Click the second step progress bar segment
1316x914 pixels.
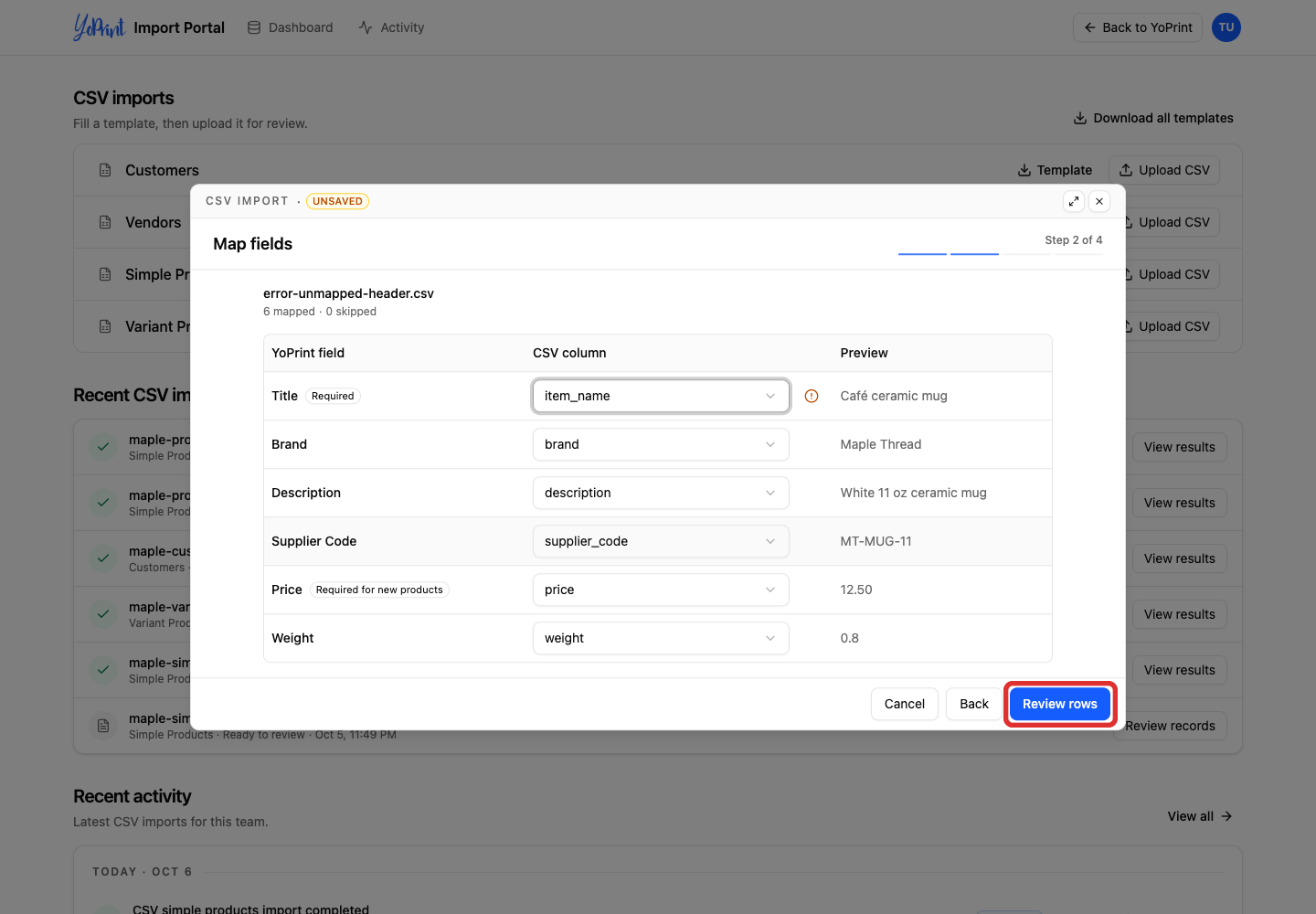point(974,253)
